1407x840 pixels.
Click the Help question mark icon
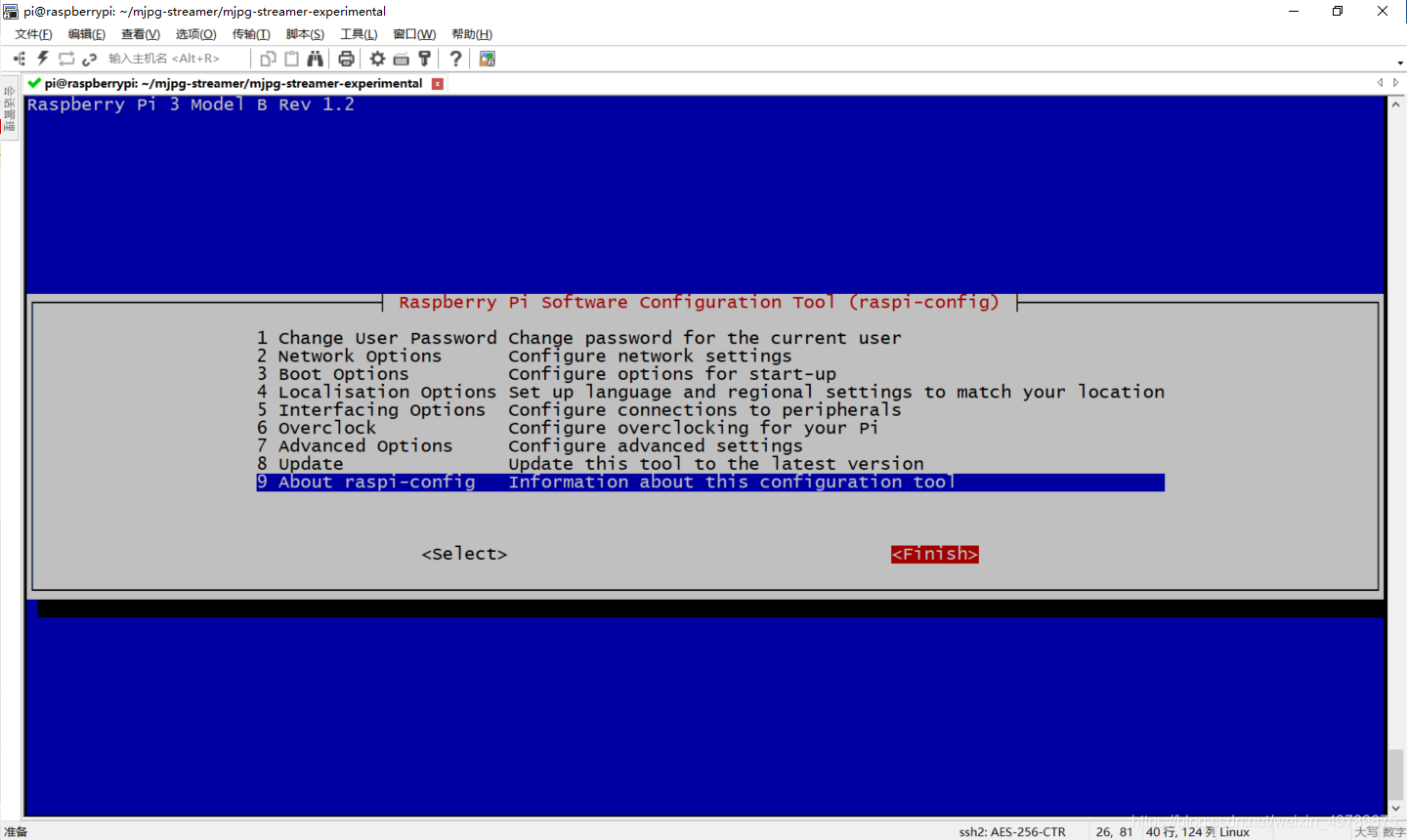455,59
